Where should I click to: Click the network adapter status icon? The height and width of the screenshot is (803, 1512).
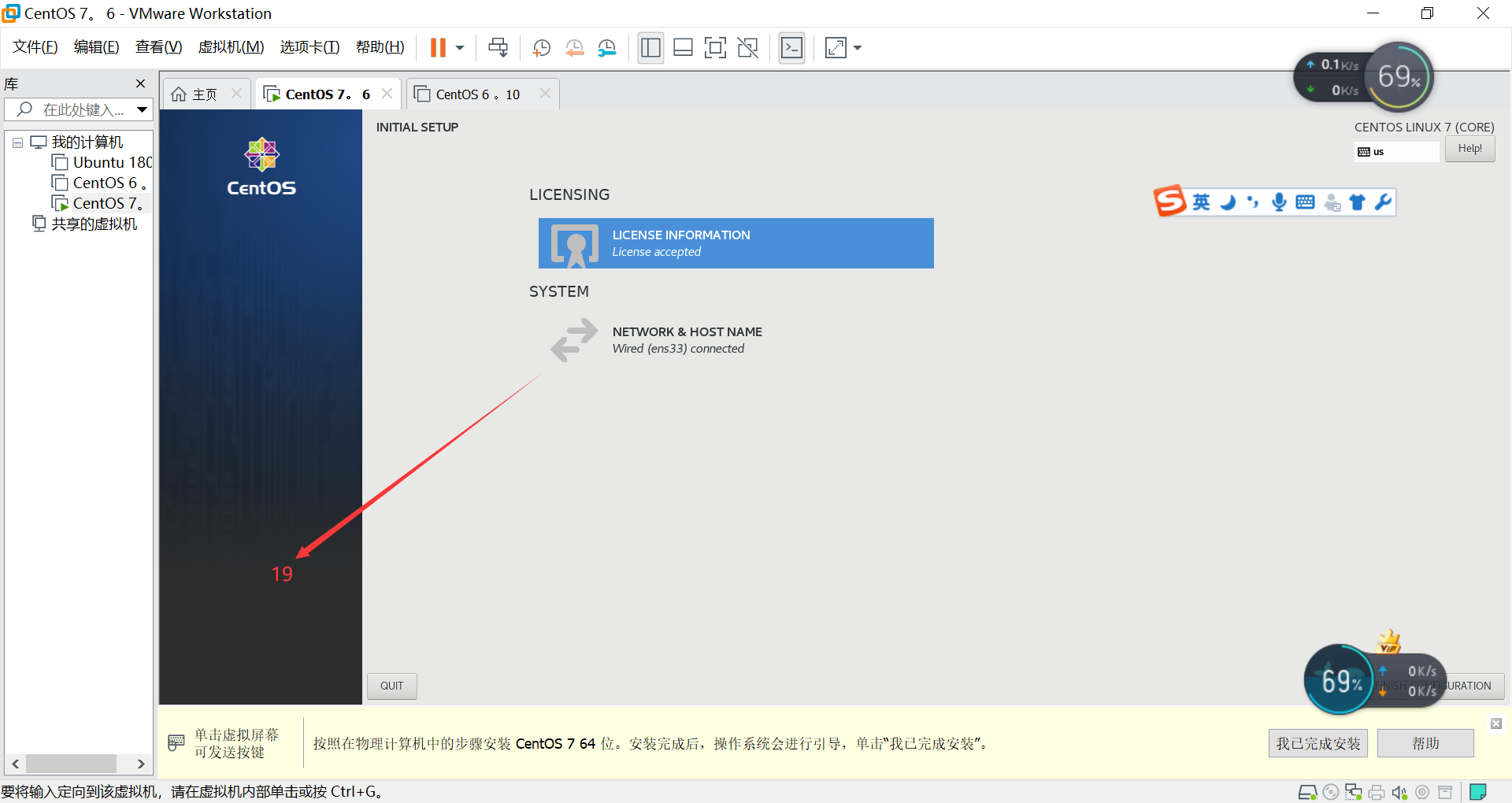pos(1354,792)
